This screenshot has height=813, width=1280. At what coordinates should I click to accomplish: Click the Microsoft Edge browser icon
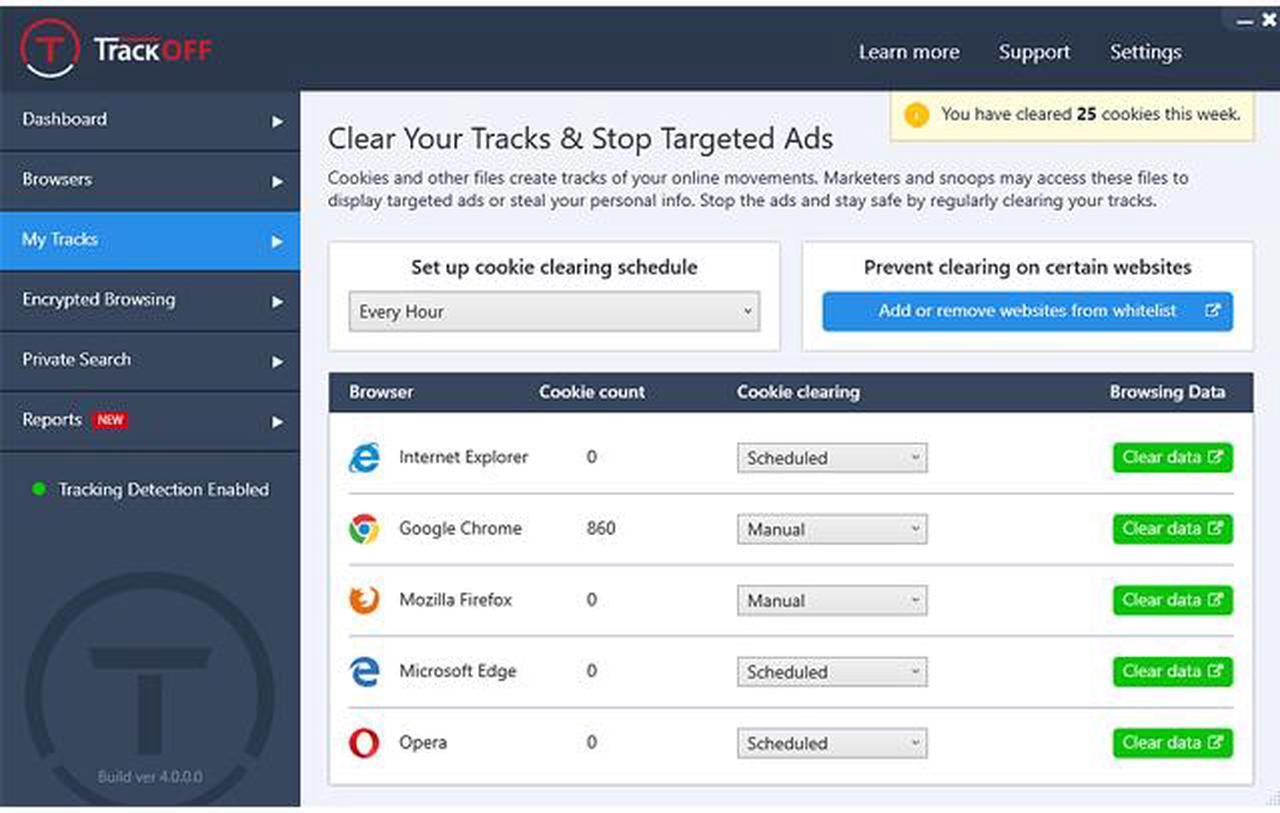pos(364,671)
